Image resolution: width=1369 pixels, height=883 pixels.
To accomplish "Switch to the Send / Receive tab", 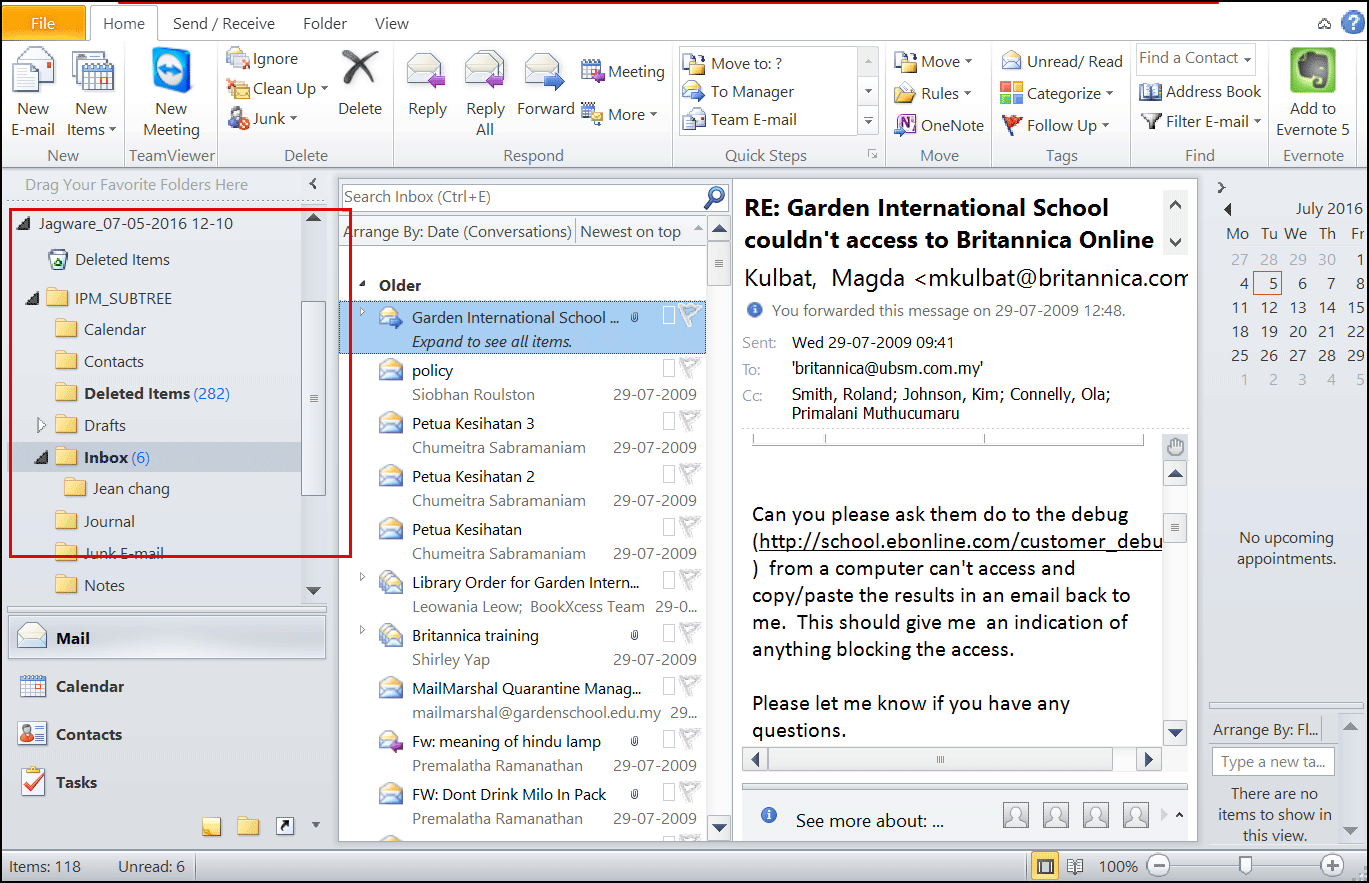I will (224, 23).
